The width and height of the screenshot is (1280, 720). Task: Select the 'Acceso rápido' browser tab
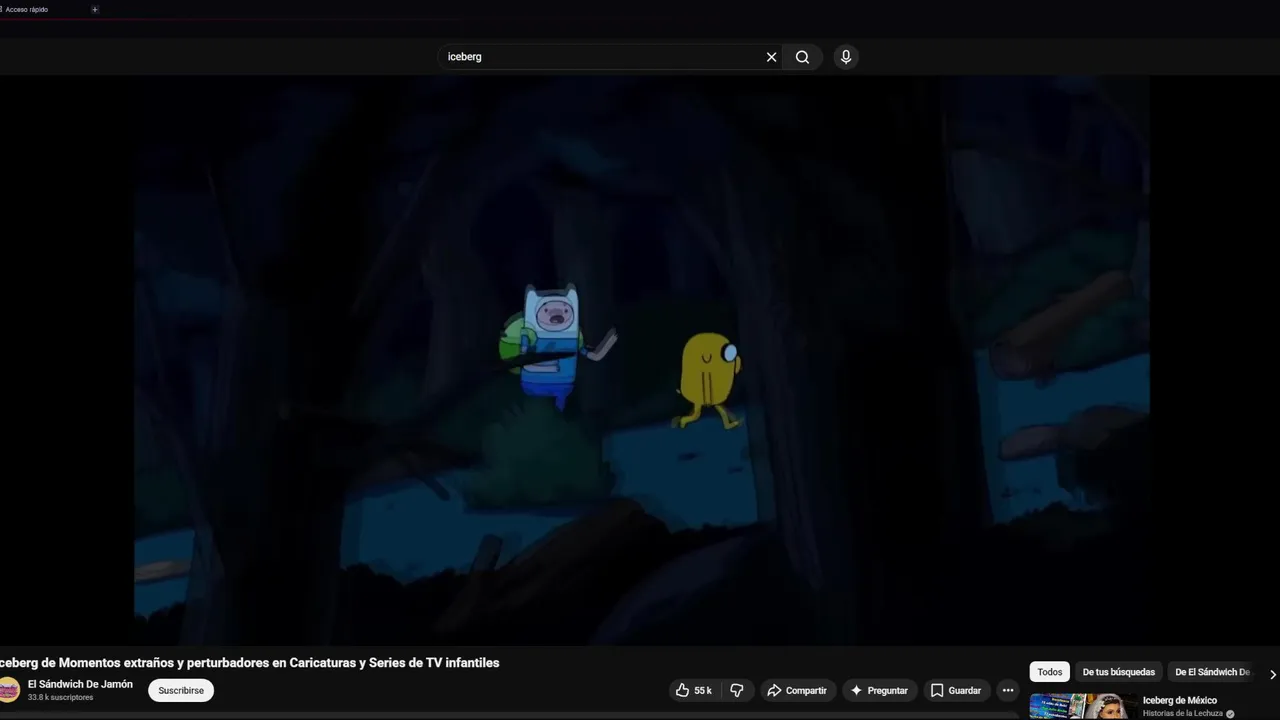click(27, 9)
